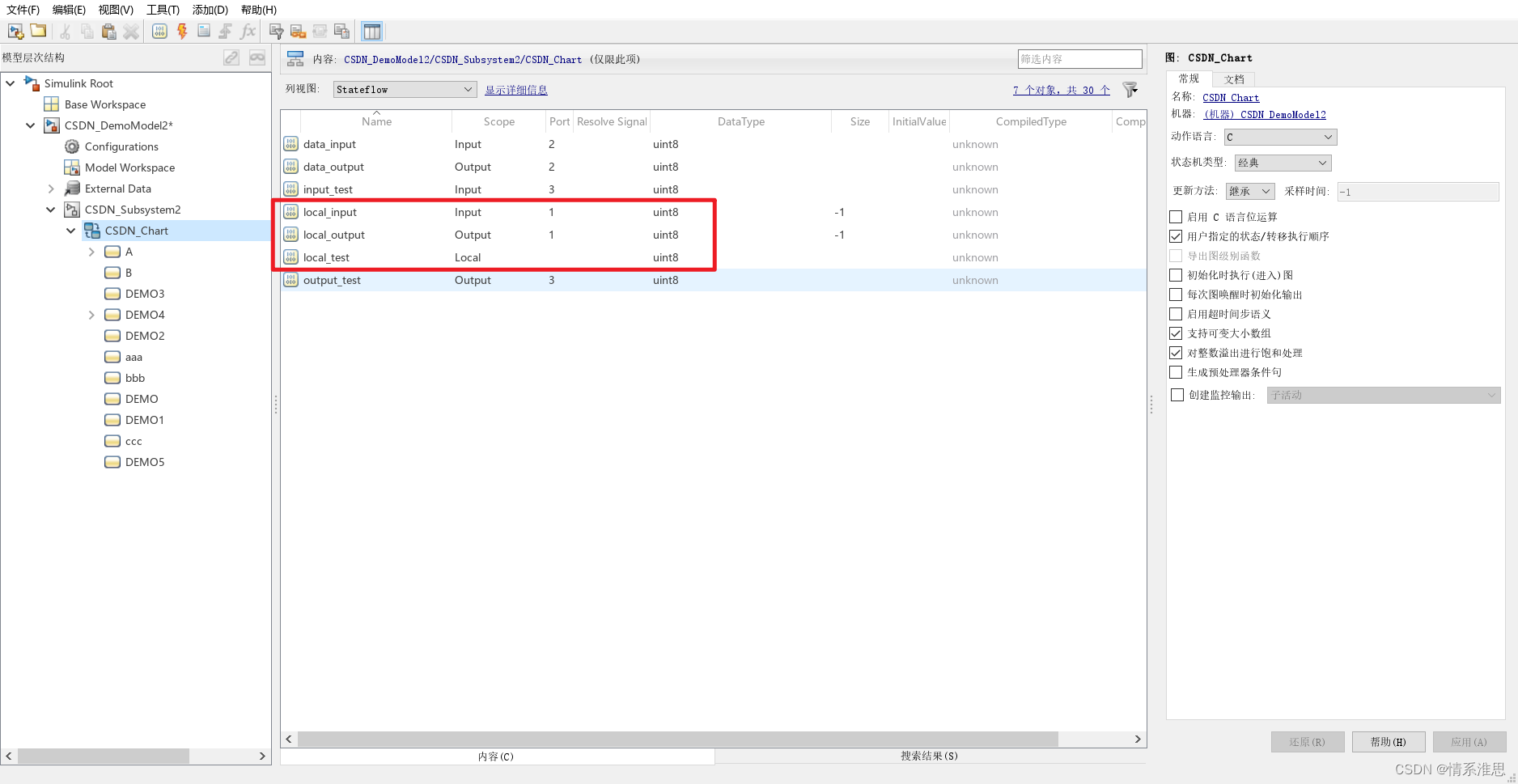
Task: Check 生成预处理器条件句 option
Action: click(1176, 372)
